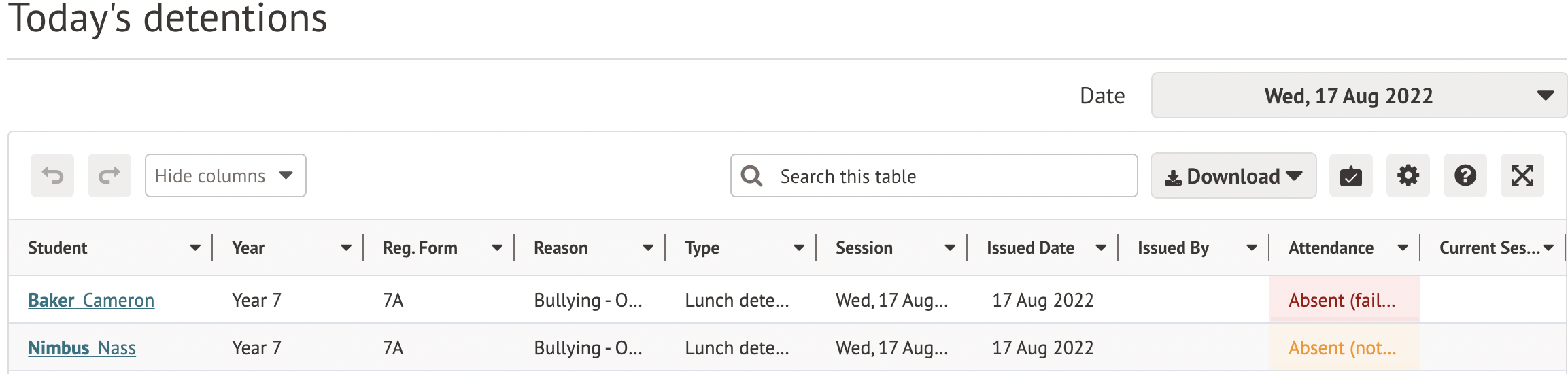Open Baker Cameron's student profile
This screenshot has height=374, width=1568.
[x=91, y=301]
